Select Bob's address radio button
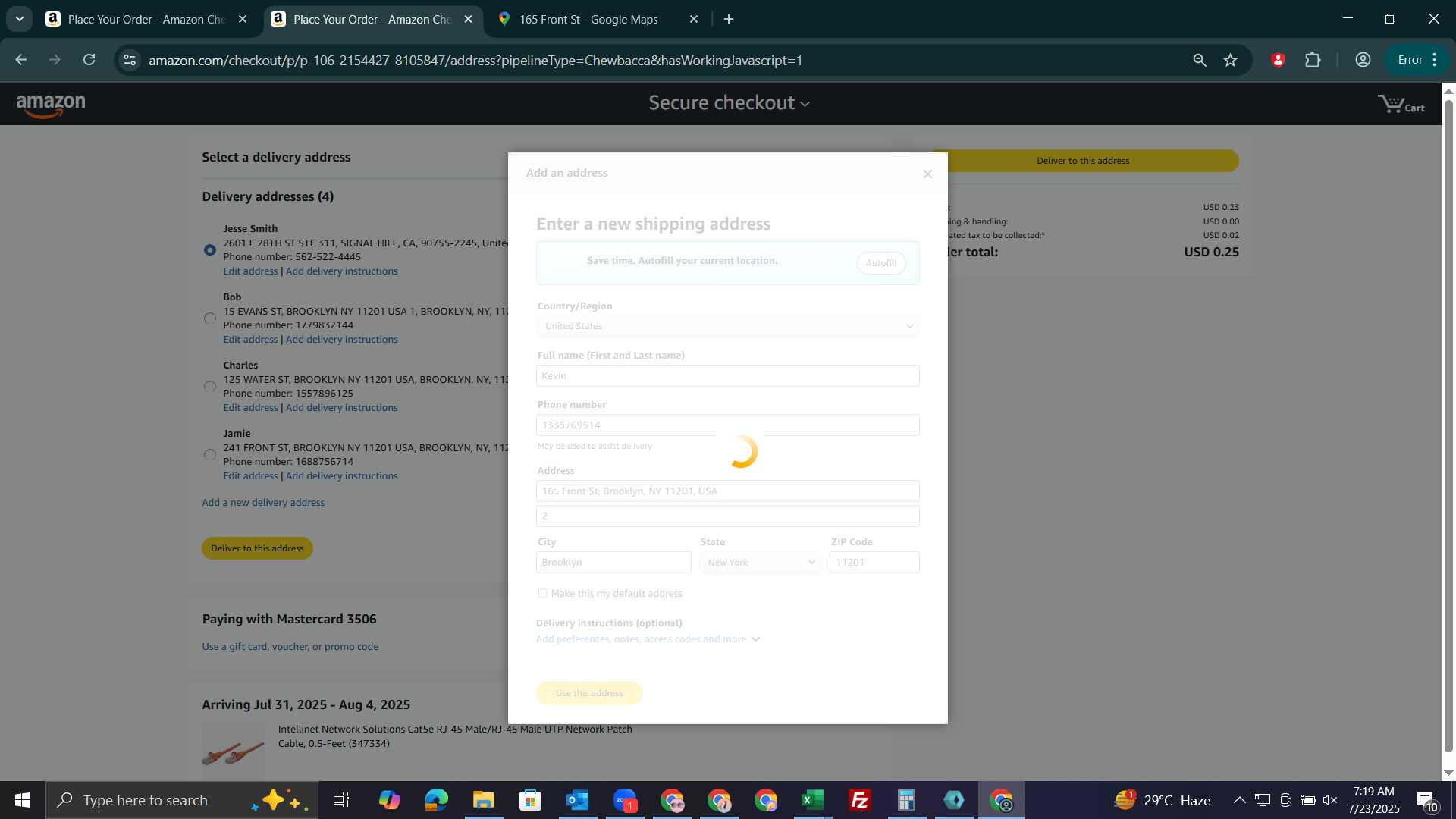Viewport: 1456px width, 819px height. tap(210, 318)
